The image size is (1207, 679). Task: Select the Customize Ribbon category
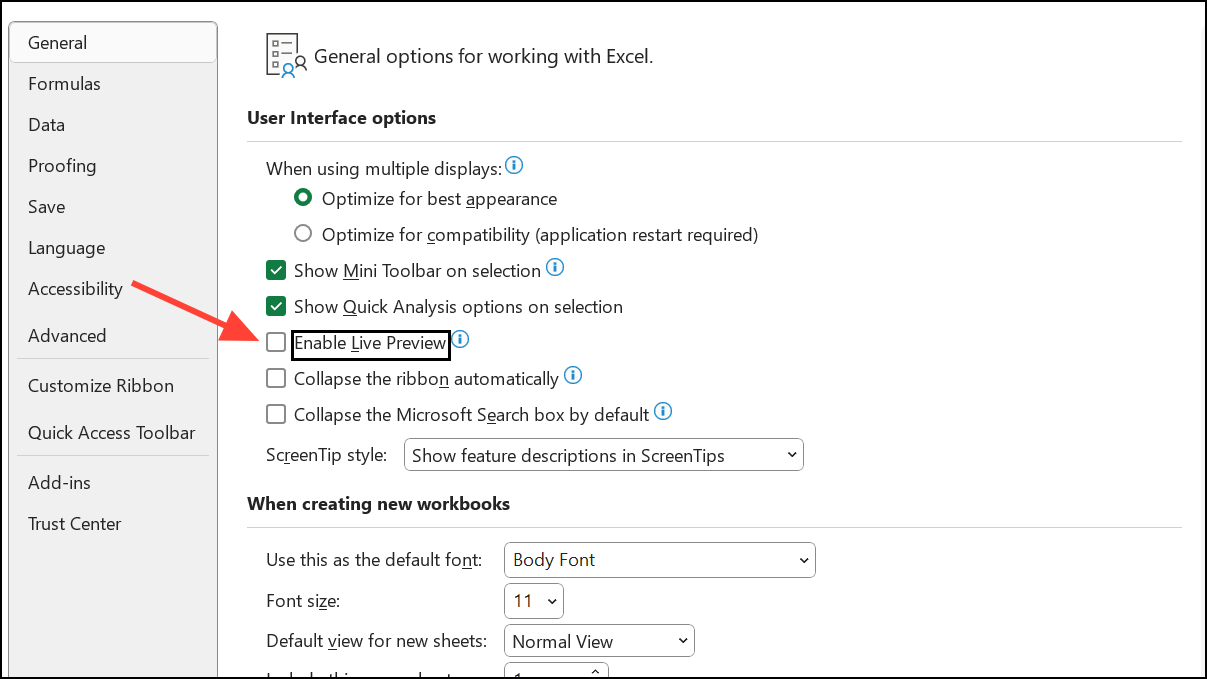coord(100,385)
